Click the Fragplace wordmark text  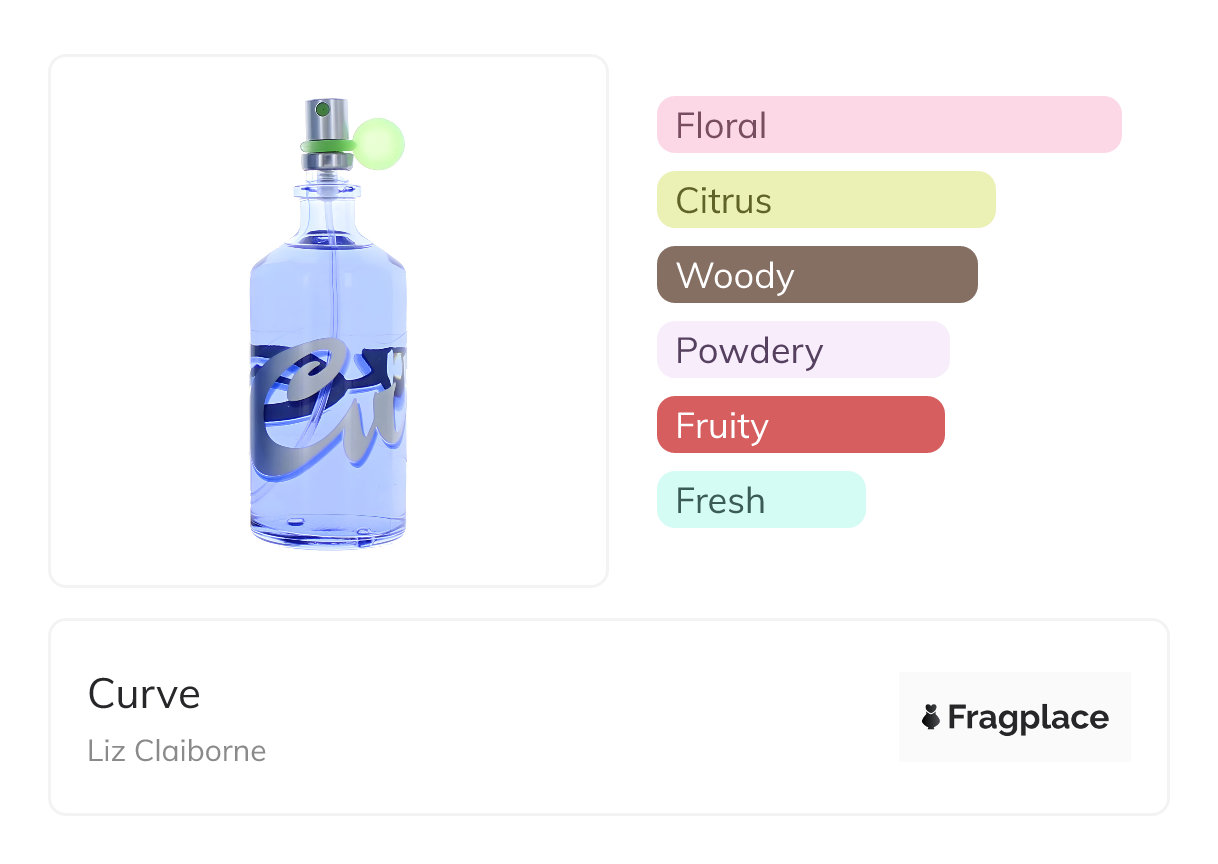(1028, 717)
